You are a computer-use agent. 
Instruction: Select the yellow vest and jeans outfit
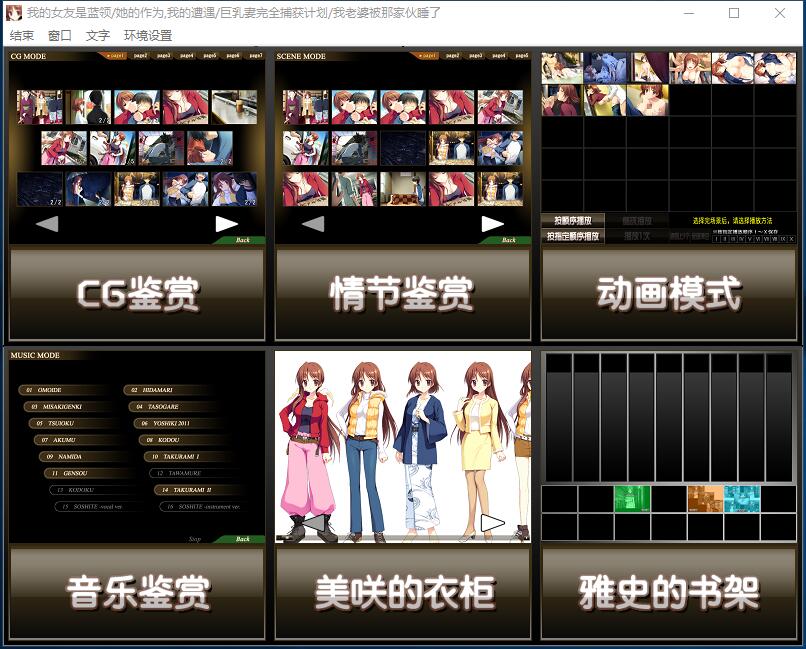click(366, 452)
